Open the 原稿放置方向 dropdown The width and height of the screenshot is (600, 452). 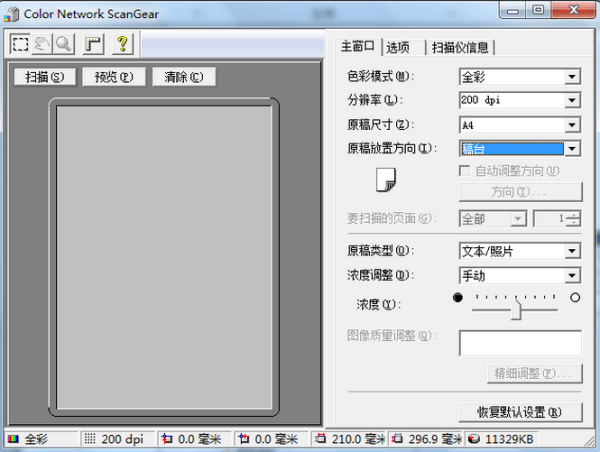572,149
